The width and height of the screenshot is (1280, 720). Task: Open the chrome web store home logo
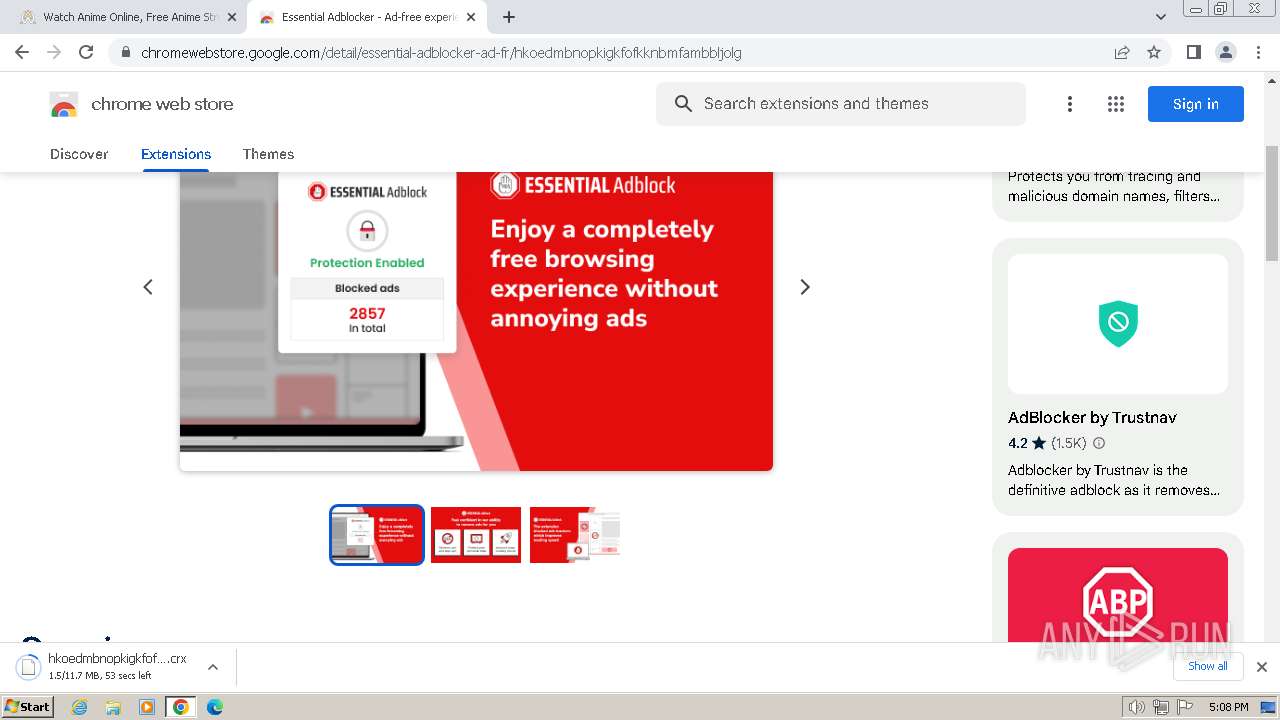click(141, 104)
